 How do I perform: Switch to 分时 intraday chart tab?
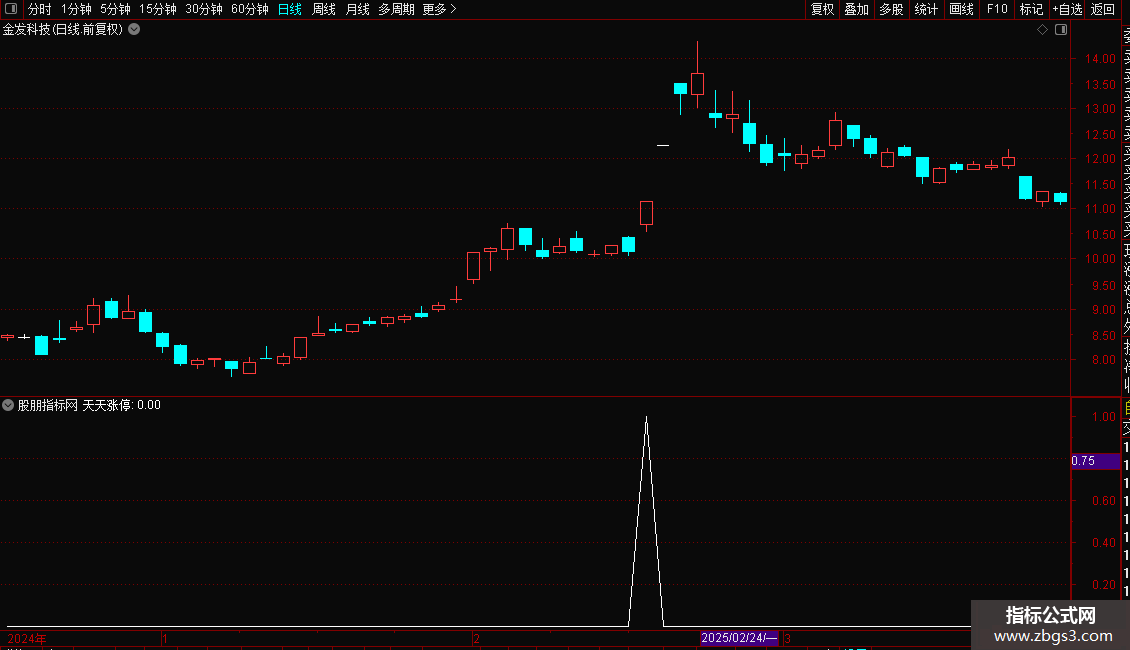tap(40, 9)
